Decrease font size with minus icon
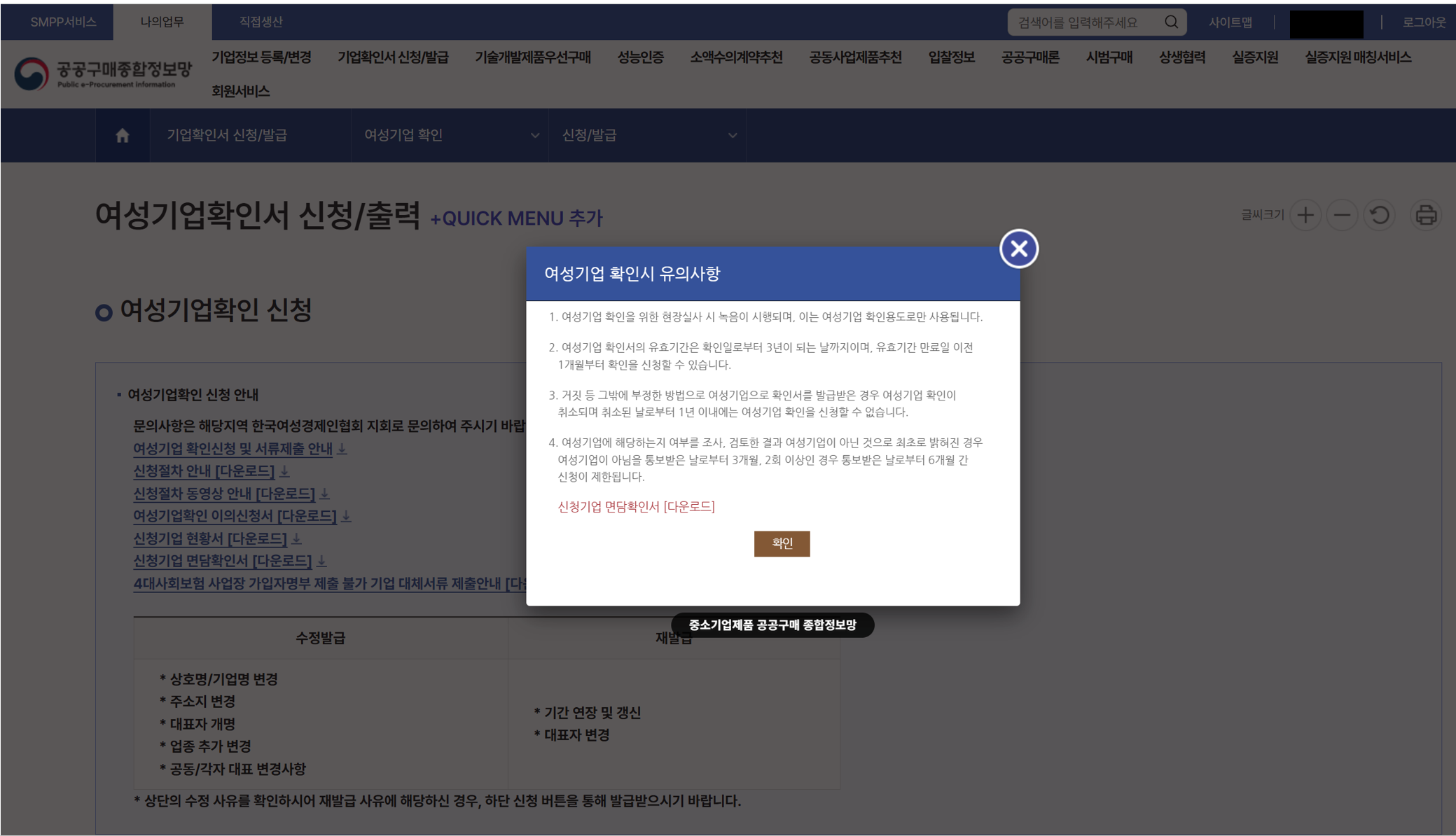This screenshot has height=836, width=1456. (x=1342, y=215)
